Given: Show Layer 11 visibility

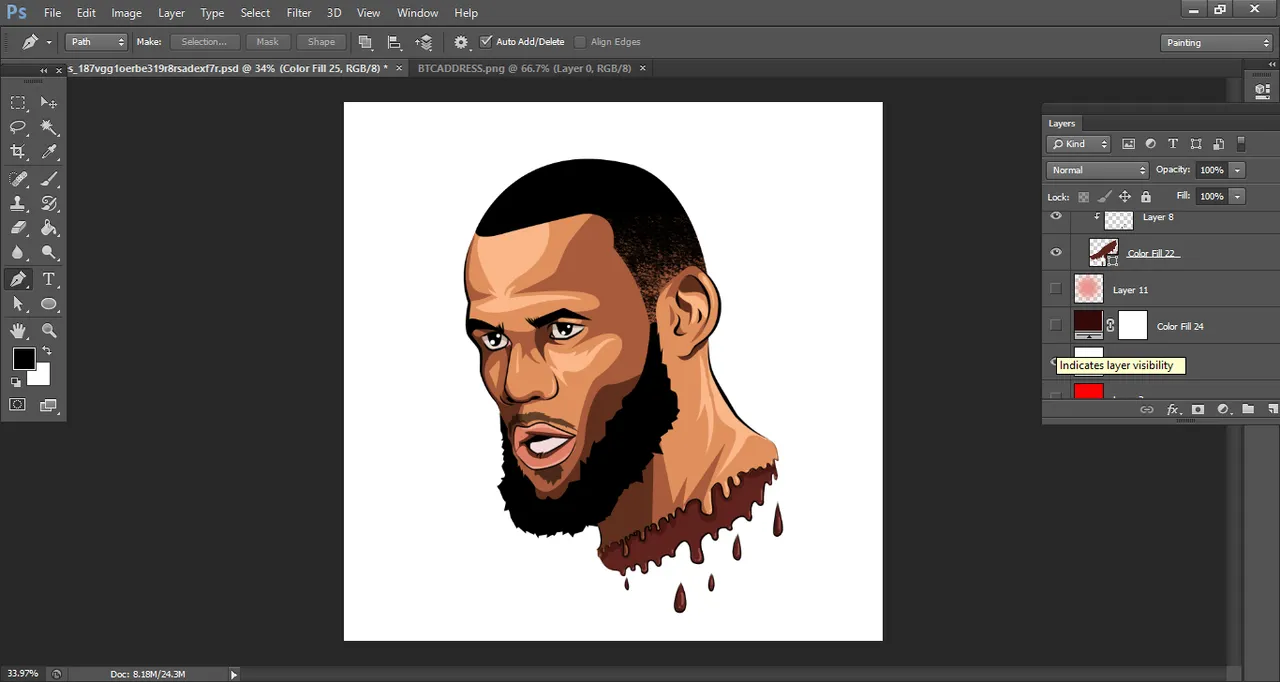Looking at the screenshot, I should (1056, 289).
